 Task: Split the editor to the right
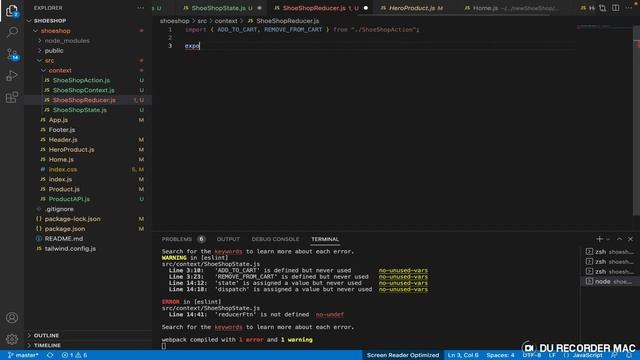pyautogui.click(x=616, y=8)
